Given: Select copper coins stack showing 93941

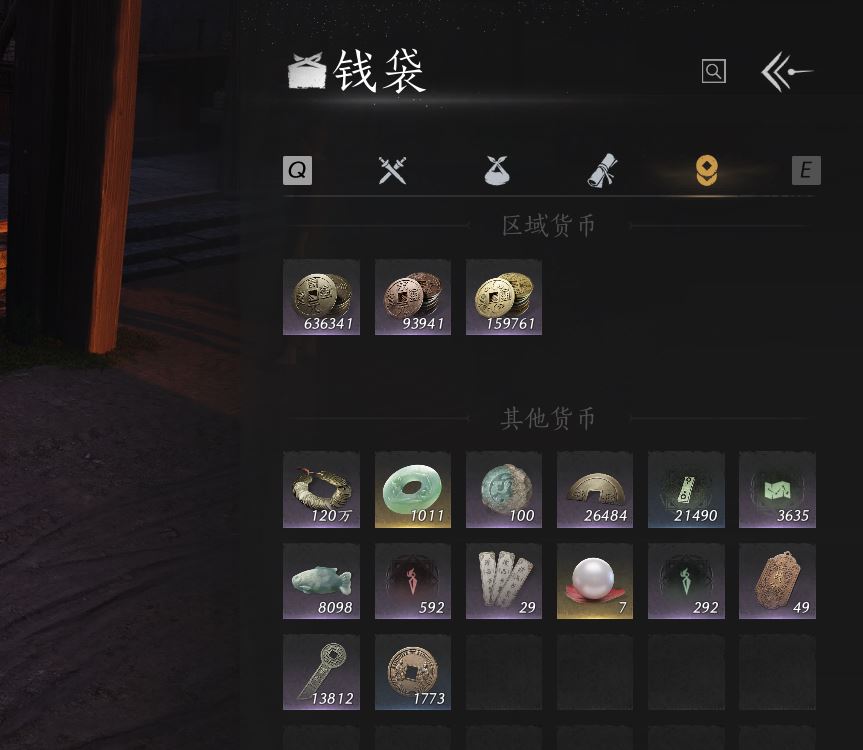Looking at the screenshot, I should coord(413,297).
